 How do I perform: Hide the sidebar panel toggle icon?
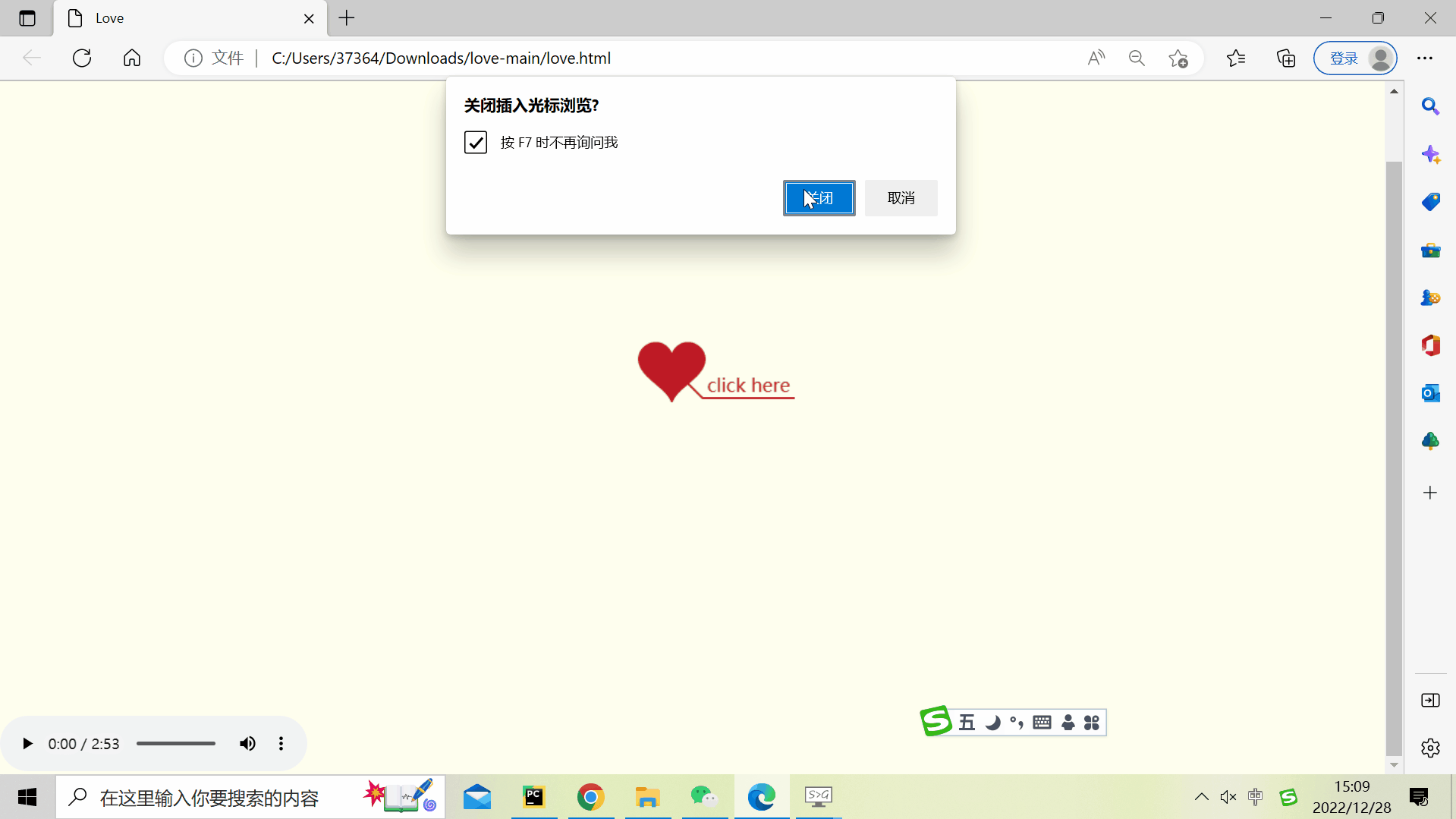click(x=1430, y=701)
